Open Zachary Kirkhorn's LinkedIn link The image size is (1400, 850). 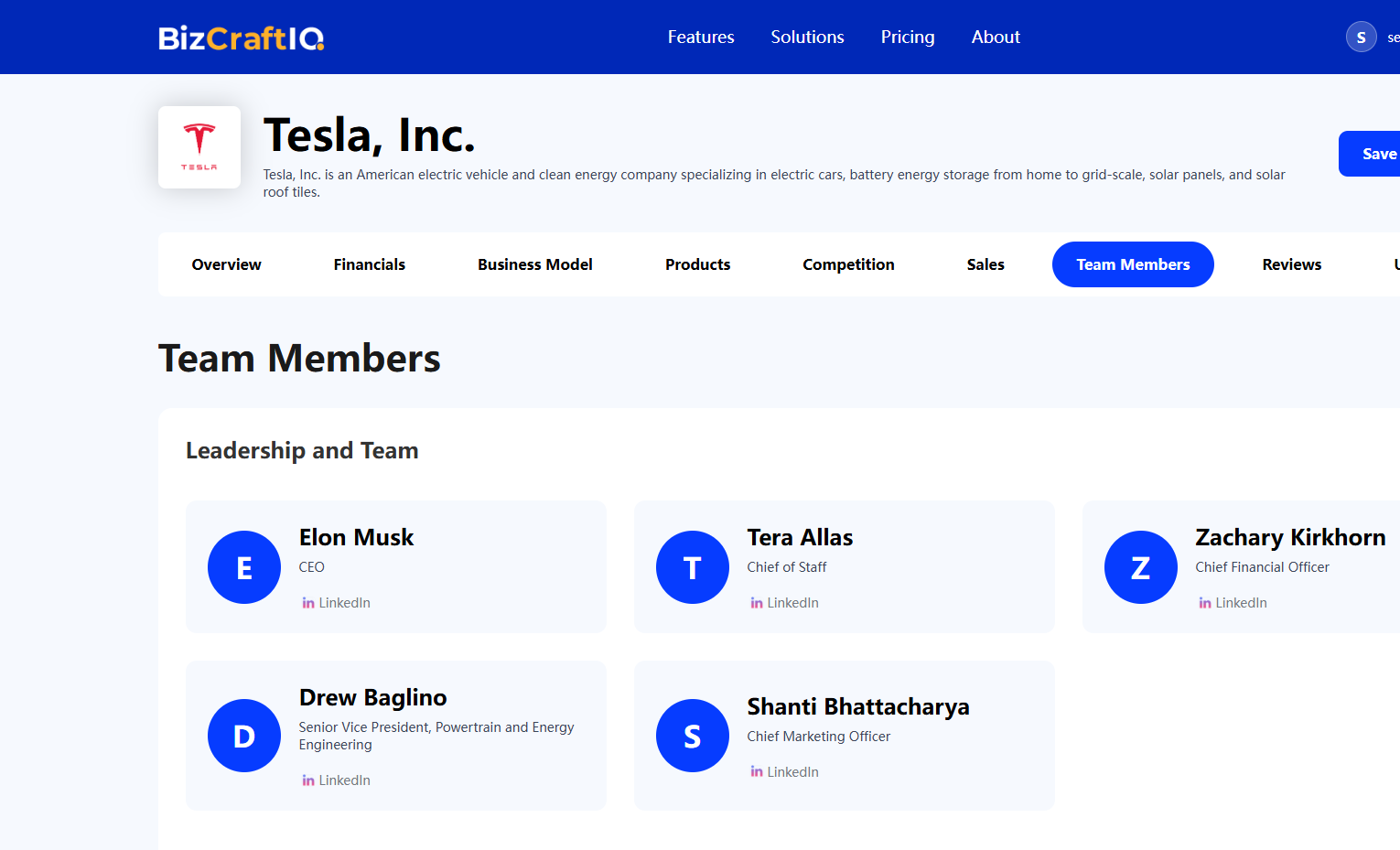click(x=1233, y=603)
